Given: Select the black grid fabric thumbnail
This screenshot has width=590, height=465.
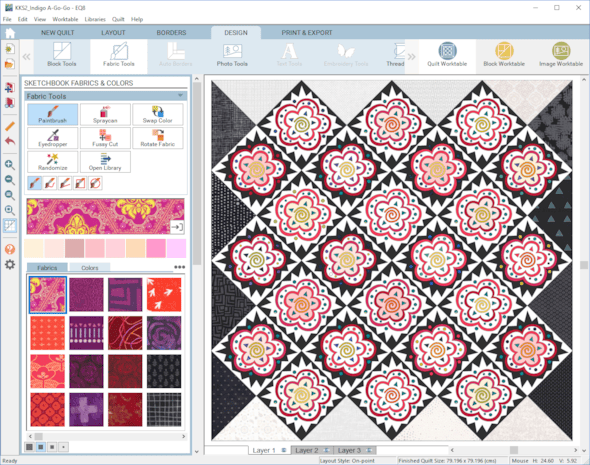Looking at the screenshot, I should [164, 410].
